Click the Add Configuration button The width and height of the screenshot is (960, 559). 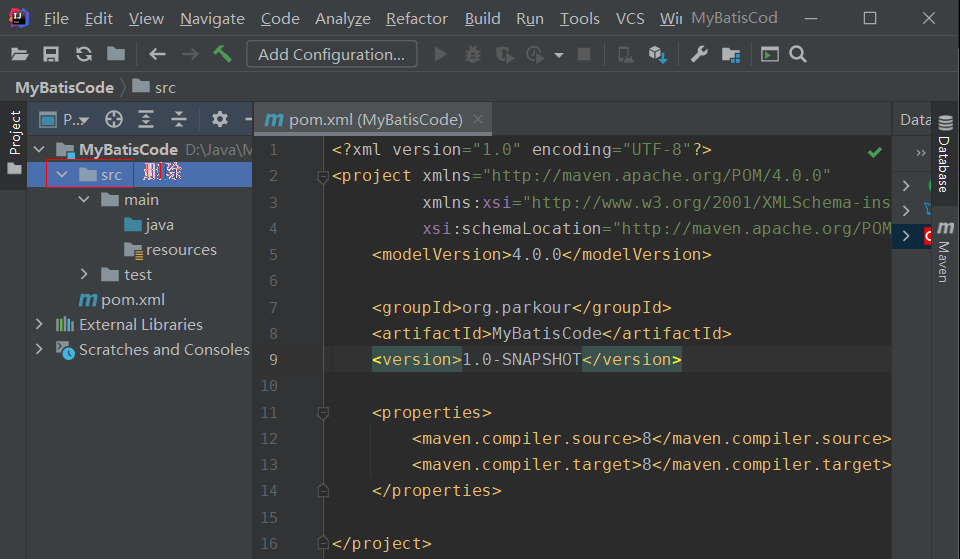tap(331, 54)
